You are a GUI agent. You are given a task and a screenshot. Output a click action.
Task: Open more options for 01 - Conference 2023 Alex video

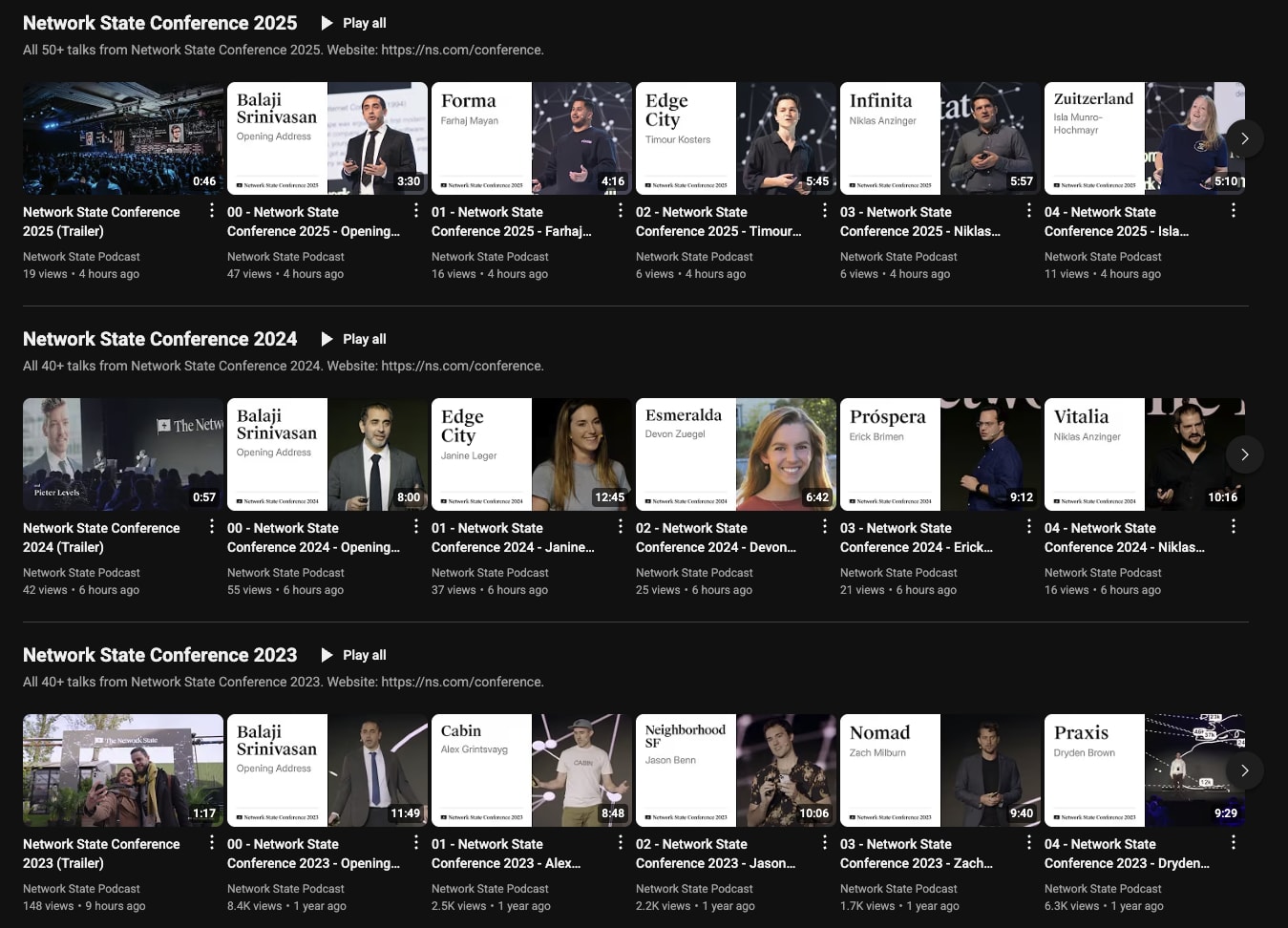tap(621, 842)
